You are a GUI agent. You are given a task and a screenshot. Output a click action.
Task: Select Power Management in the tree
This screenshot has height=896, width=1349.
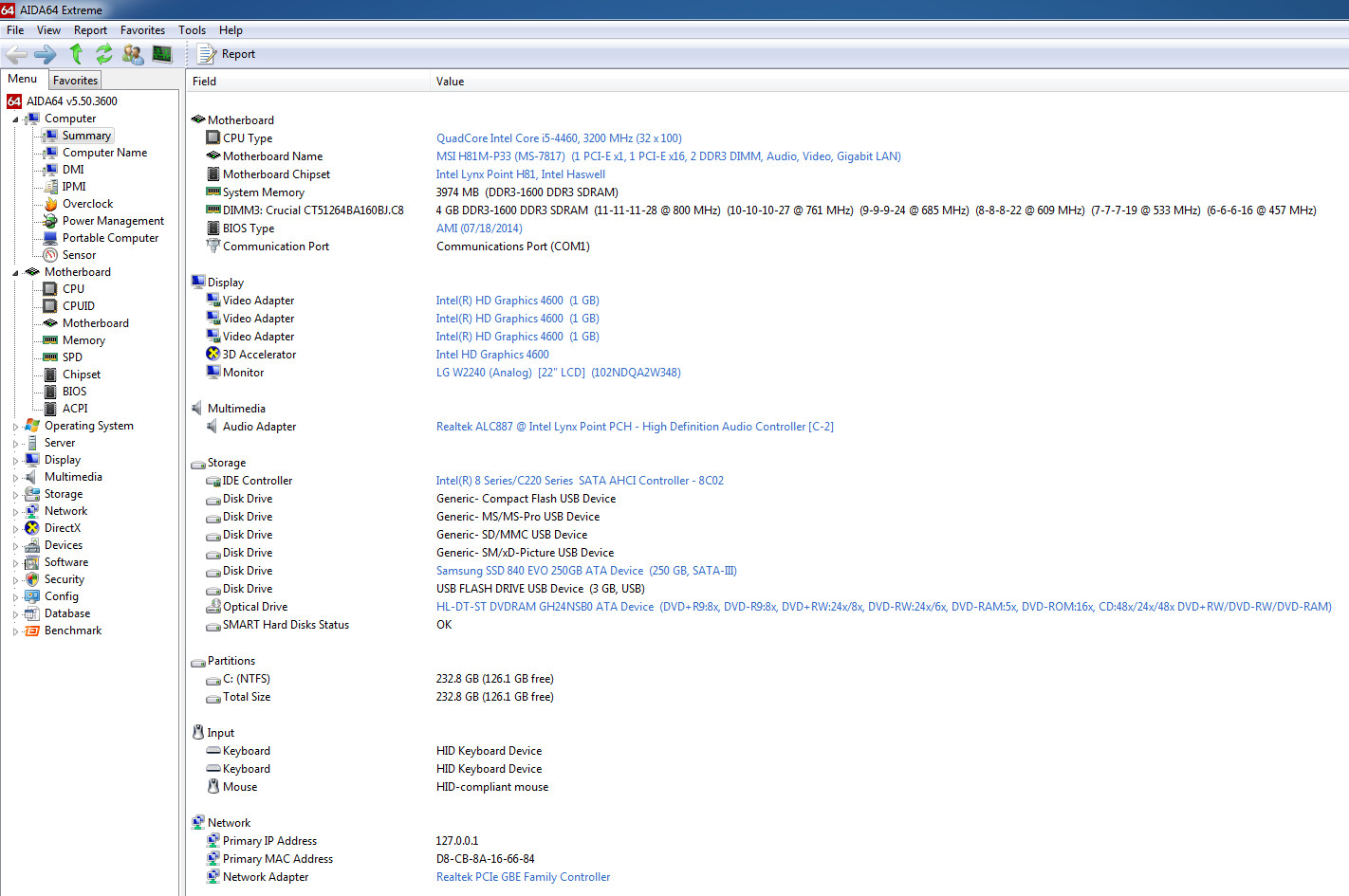(113, 221)
